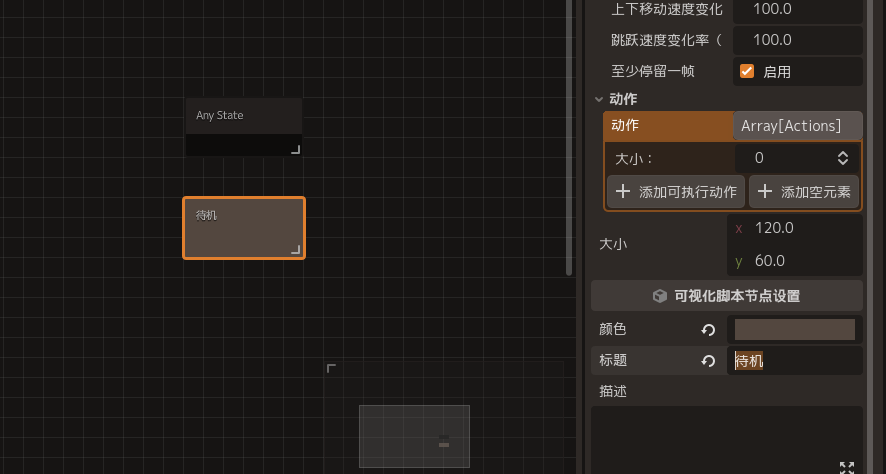
Task: Open 可视化脚本节点设置 section header
Action: 727,295
